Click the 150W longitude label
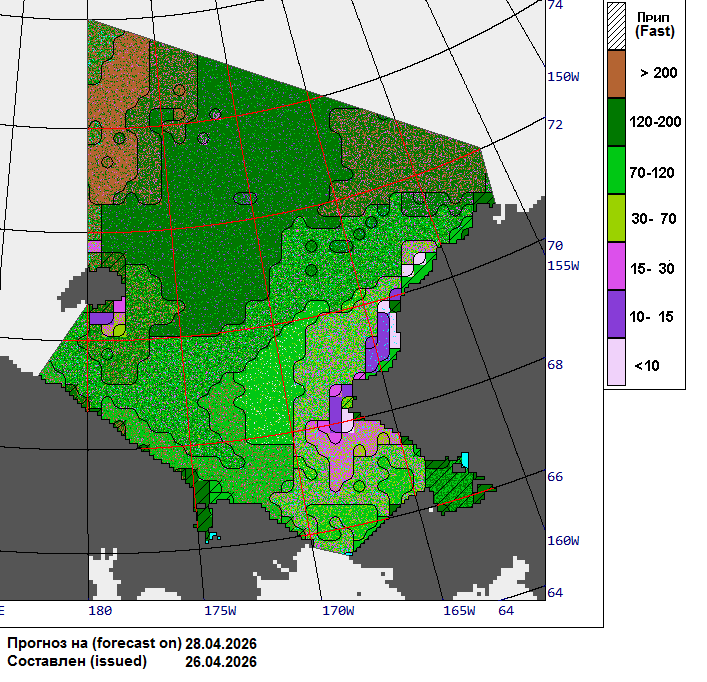The width and height of the screenshot is (707, 682). 563,77
